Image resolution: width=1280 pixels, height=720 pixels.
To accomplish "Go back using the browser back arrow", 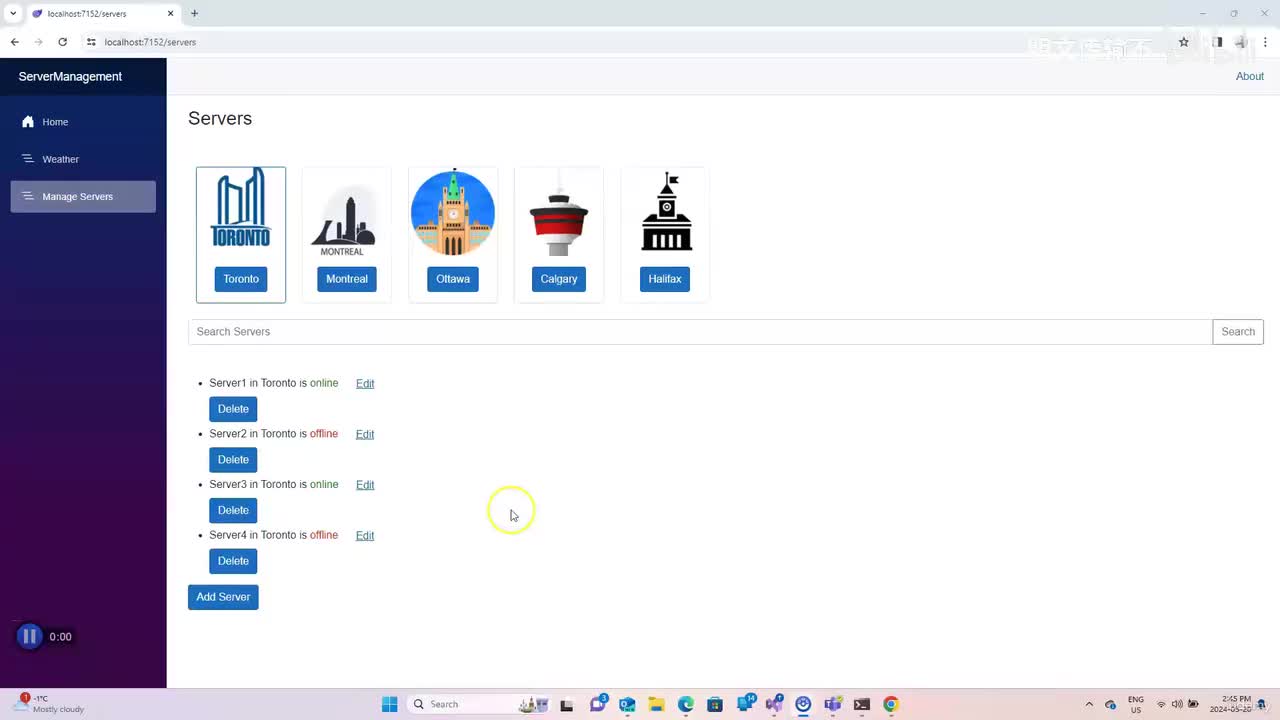I will tap(15, 42).
